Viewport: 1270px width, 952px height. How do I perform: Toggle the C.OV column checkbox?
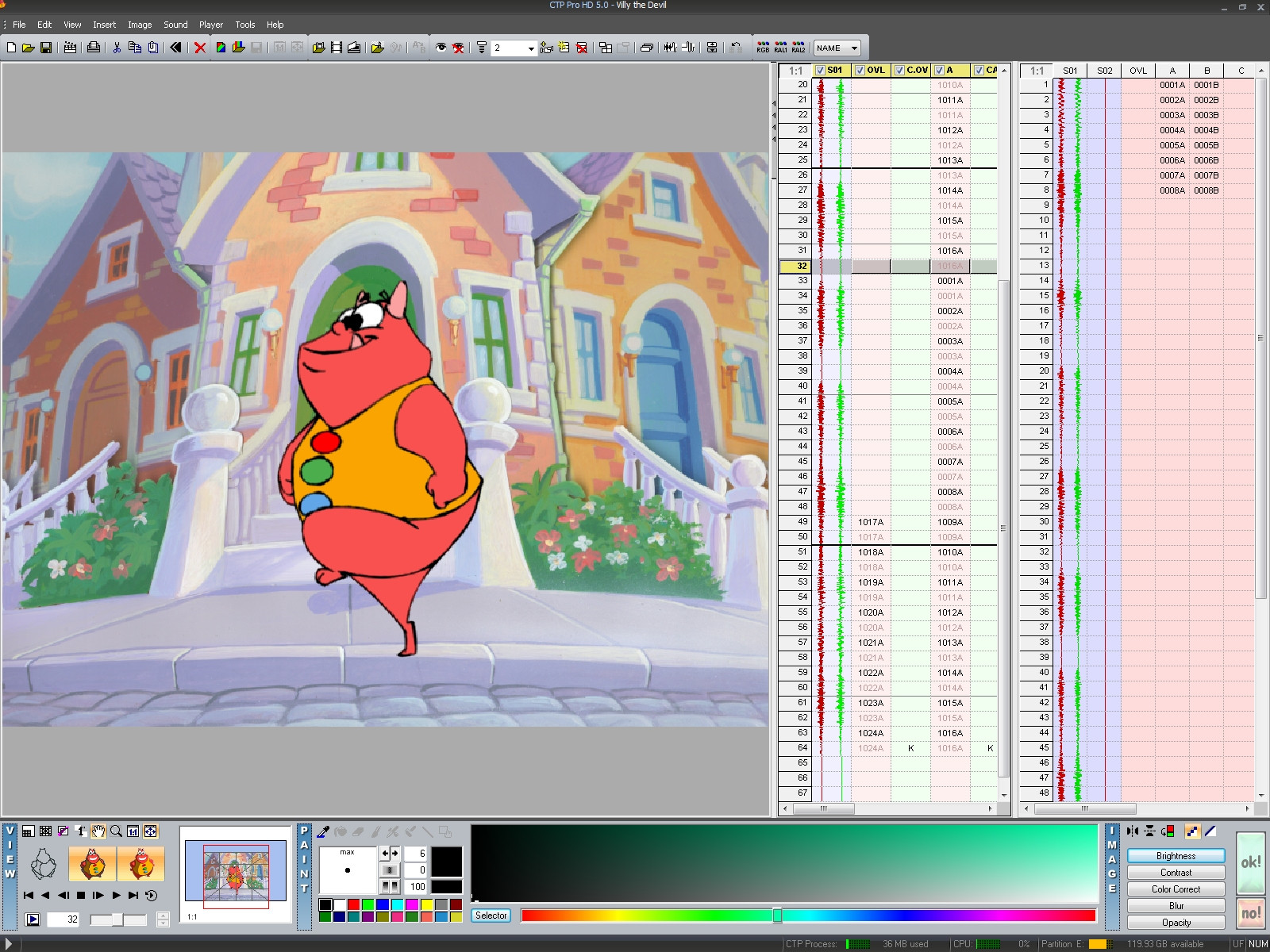(x=899, y=70)
